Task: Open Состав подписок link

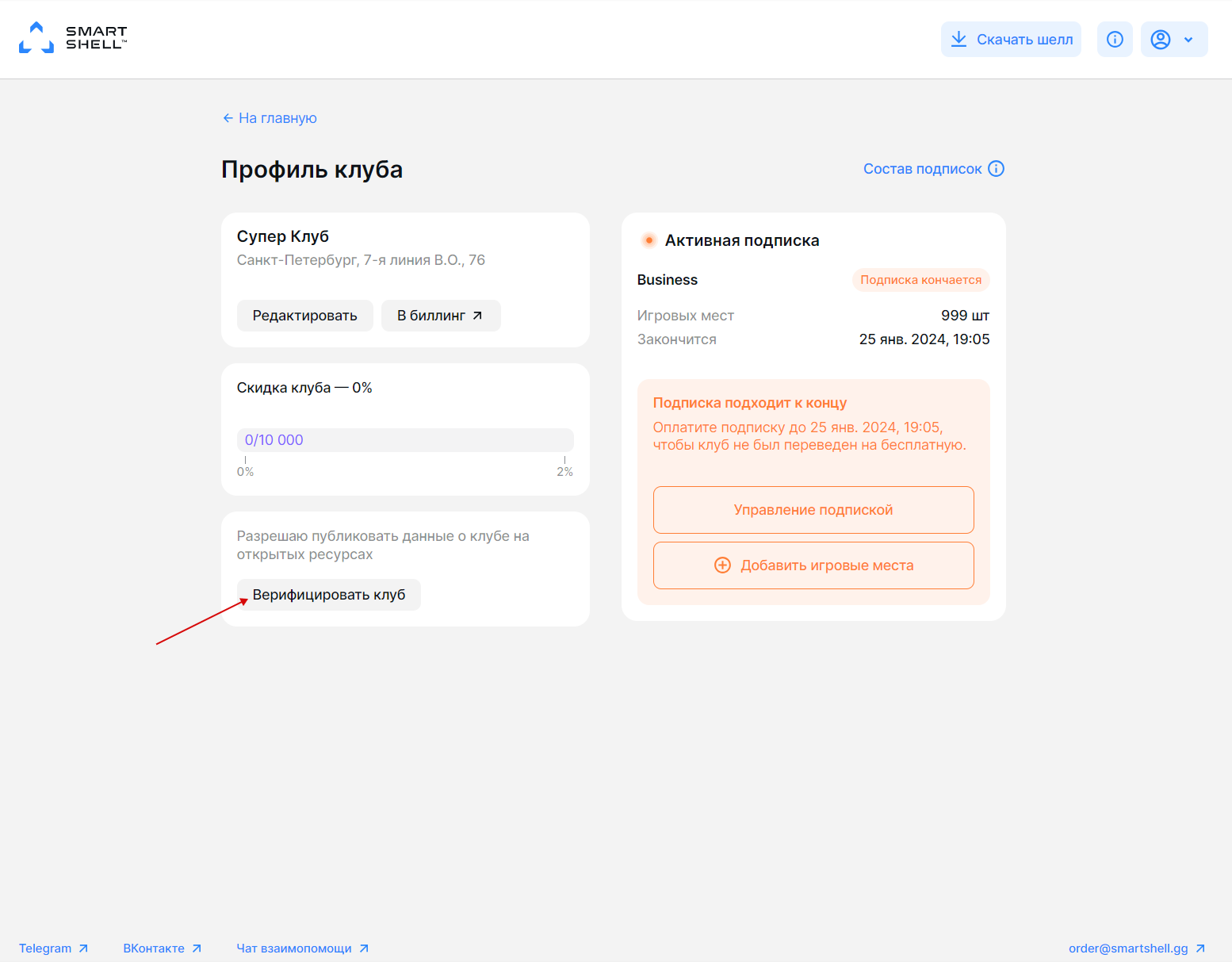Action: click(922, 169)
